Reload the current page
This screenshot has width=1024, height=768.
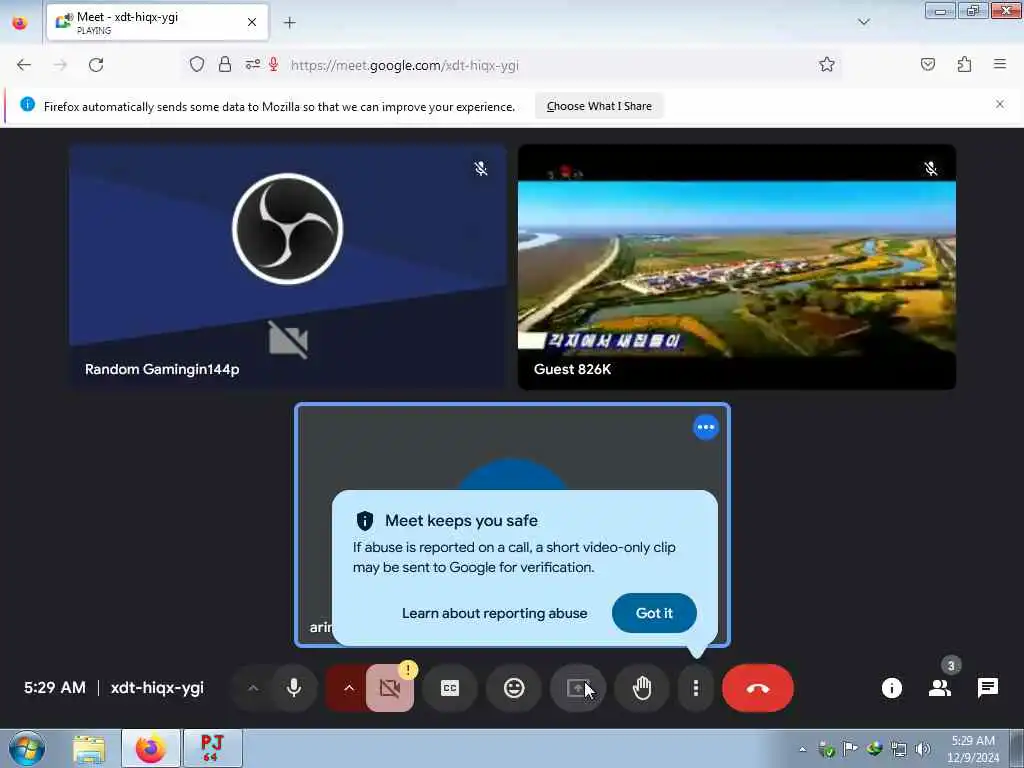[x=96, y=65]
